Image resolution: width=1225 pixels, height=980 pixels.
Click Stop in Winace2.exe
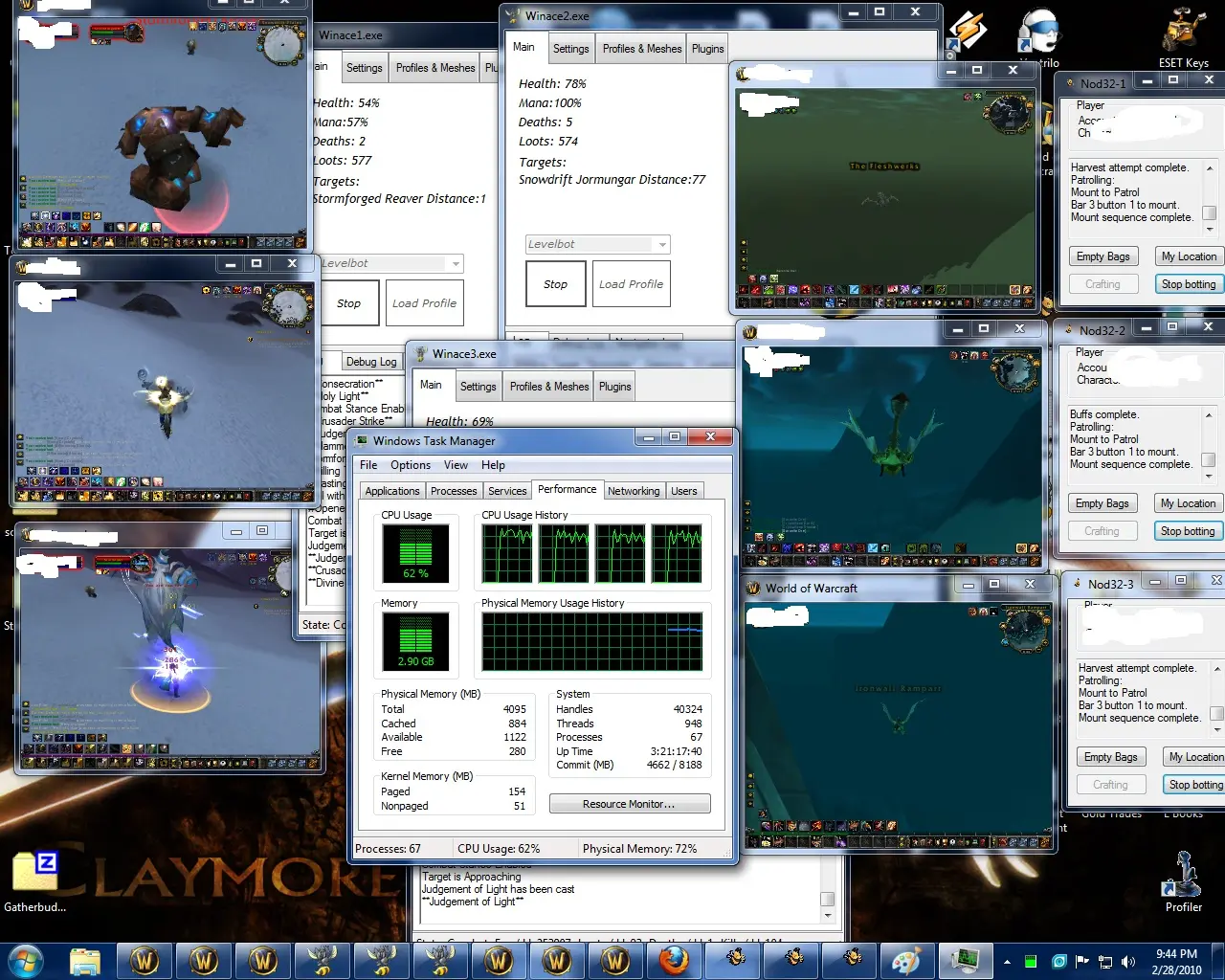click(x=555, y=284)
